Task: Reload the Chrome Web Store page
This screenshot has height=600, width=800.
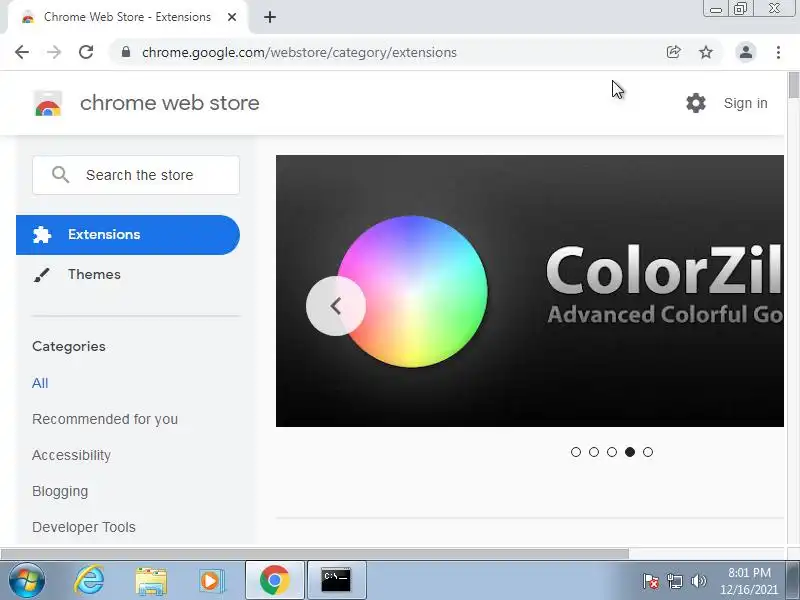Action: click(86, 52)
